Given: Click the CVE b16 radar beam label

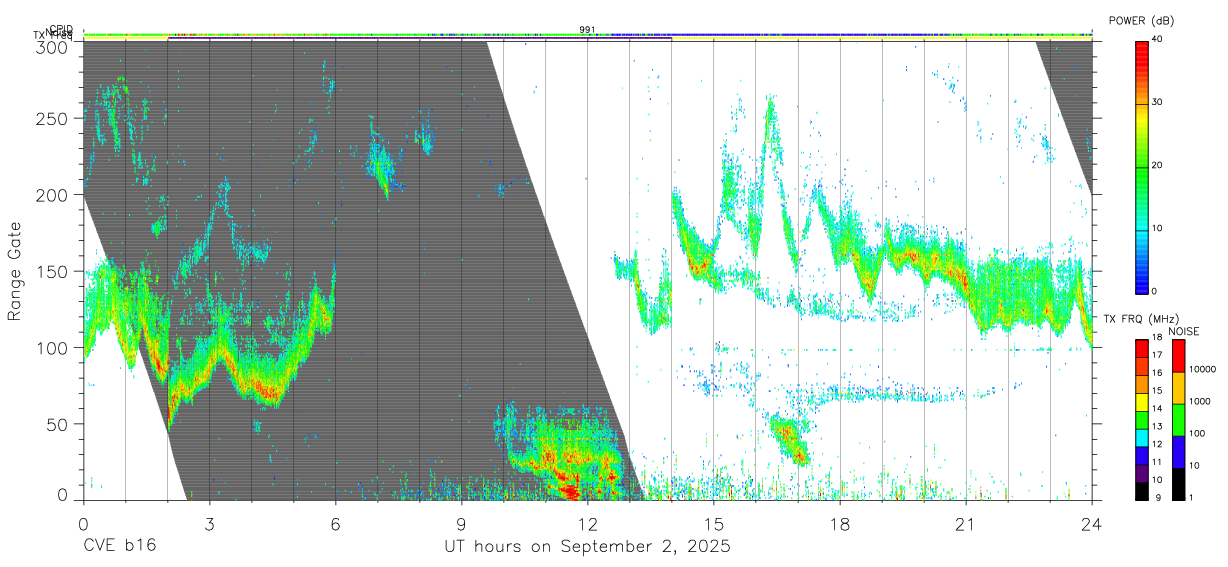Looking at the screenshot, I should tap(119, 547).
